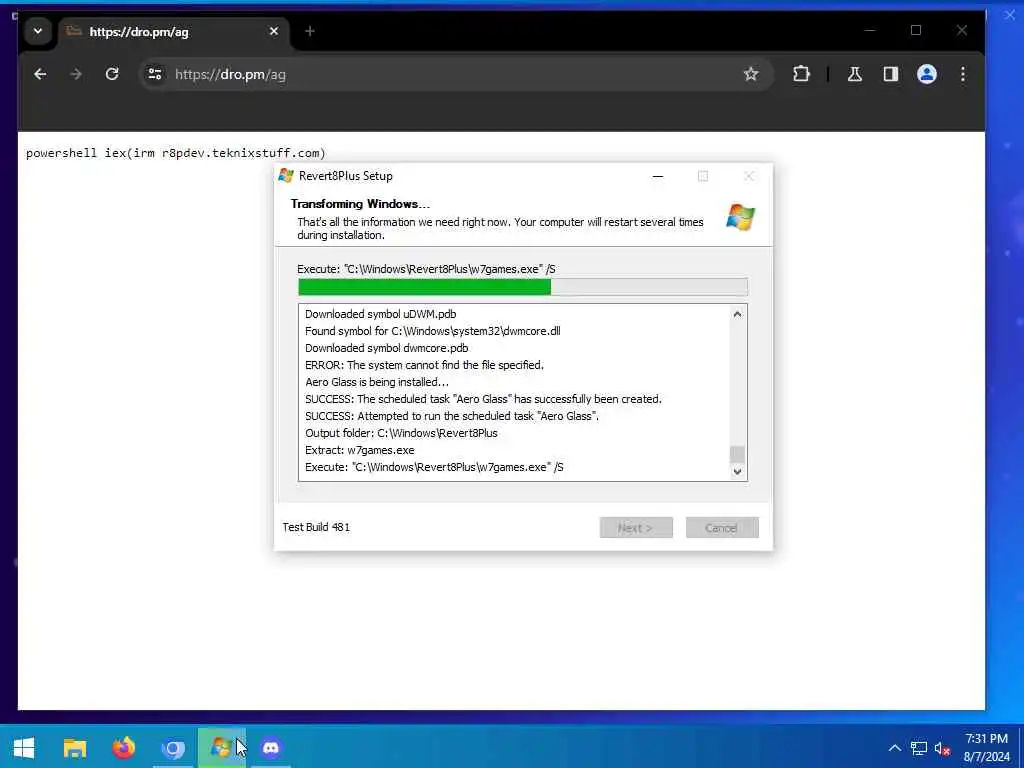Image resolution: width=1024 pixels, height=768 pixels.
Task: Open the browser three-dot menu
Action: [963, 74]
